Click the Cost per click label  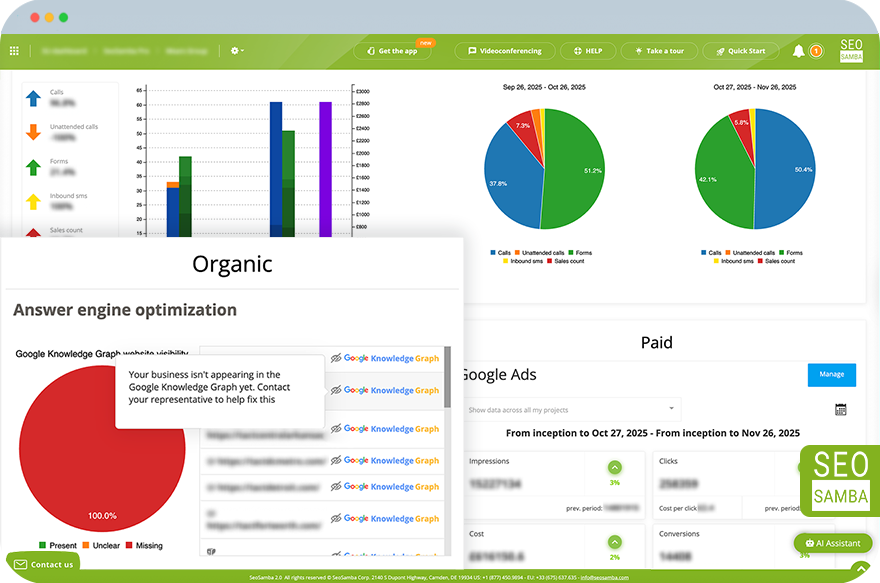point(677,508)
